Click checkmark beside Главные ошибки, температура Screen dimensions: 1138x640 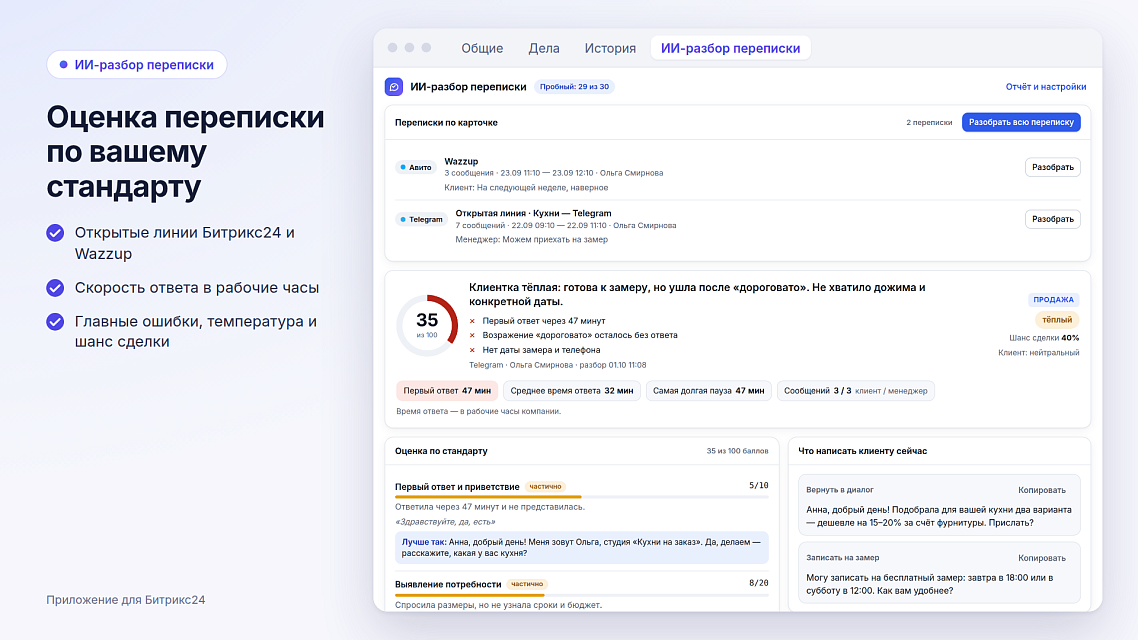point(55,321)
